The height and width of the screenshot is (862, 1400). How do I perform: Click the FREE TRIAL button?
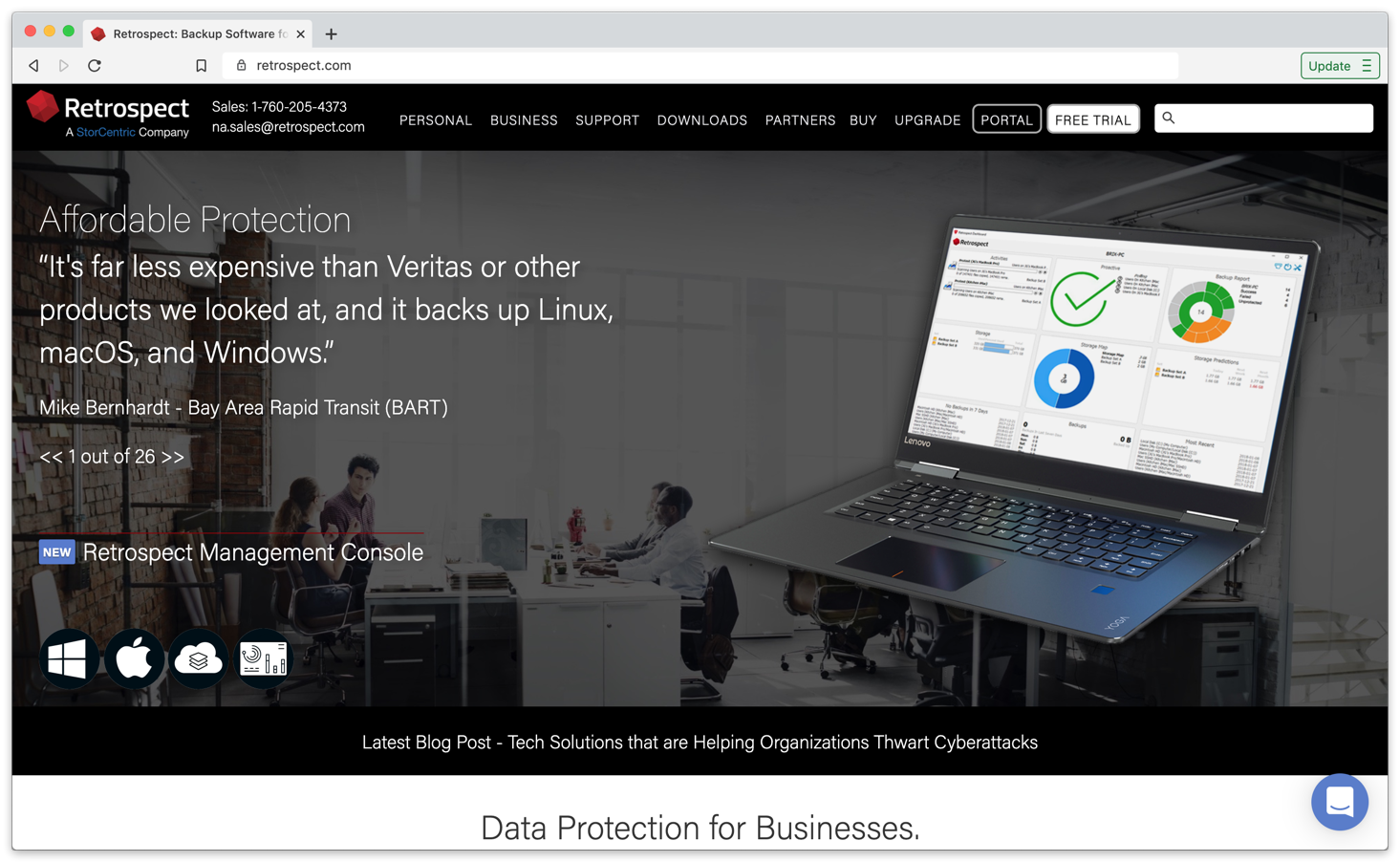(x=1092, y=119)
